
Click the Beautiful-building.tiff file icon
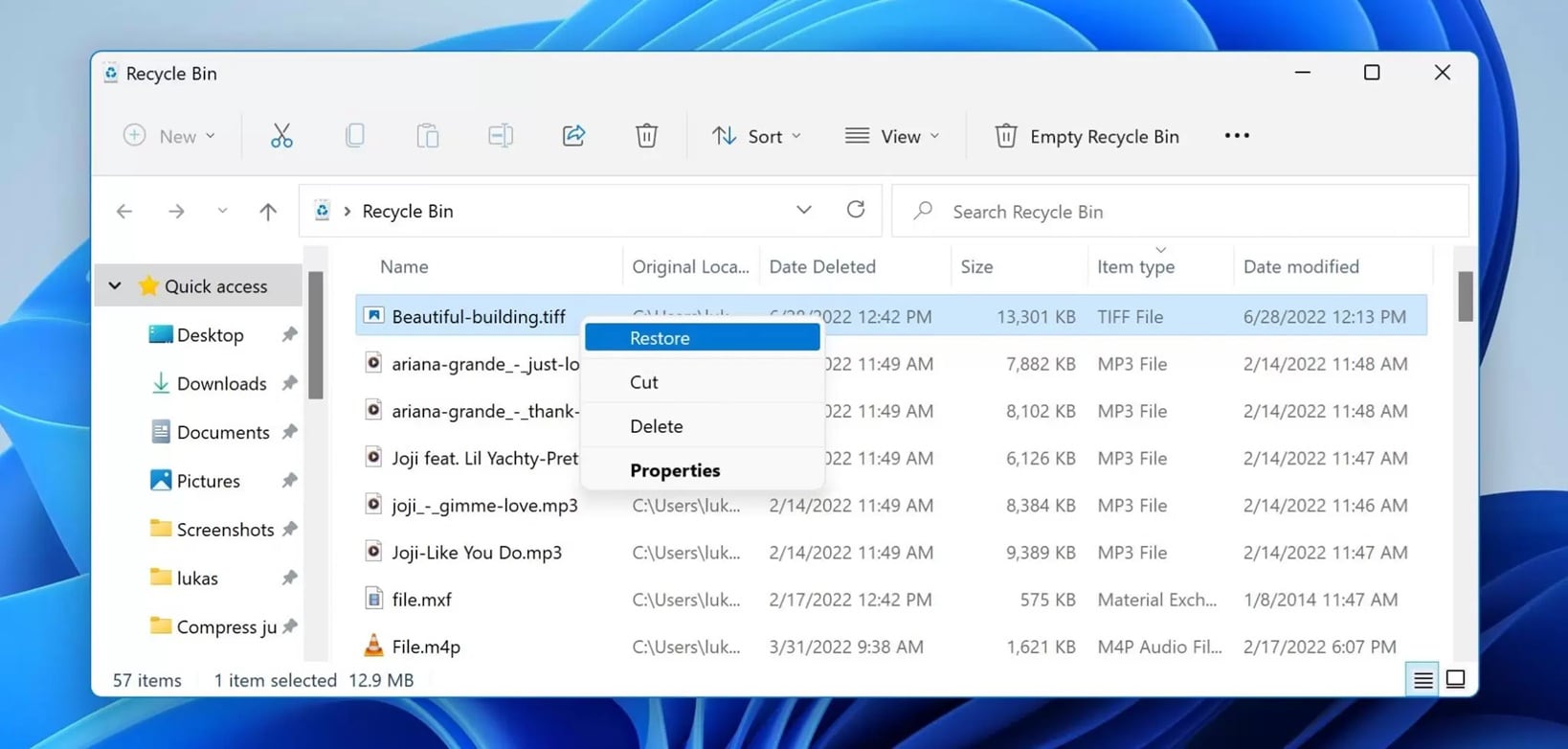[x=373, y=315]
